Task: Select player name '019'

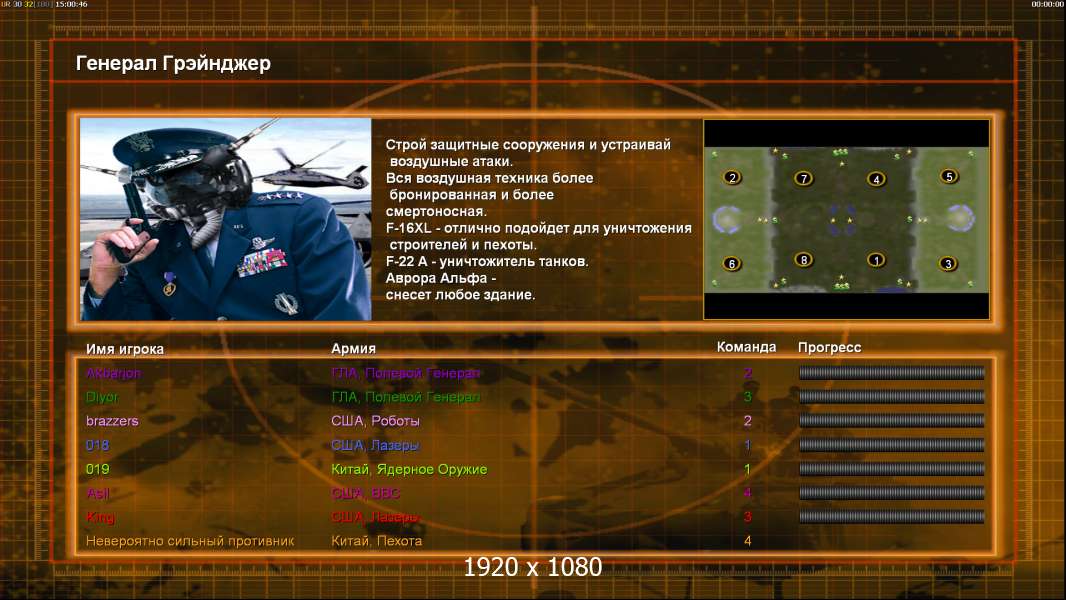Action: click(97, 469)
